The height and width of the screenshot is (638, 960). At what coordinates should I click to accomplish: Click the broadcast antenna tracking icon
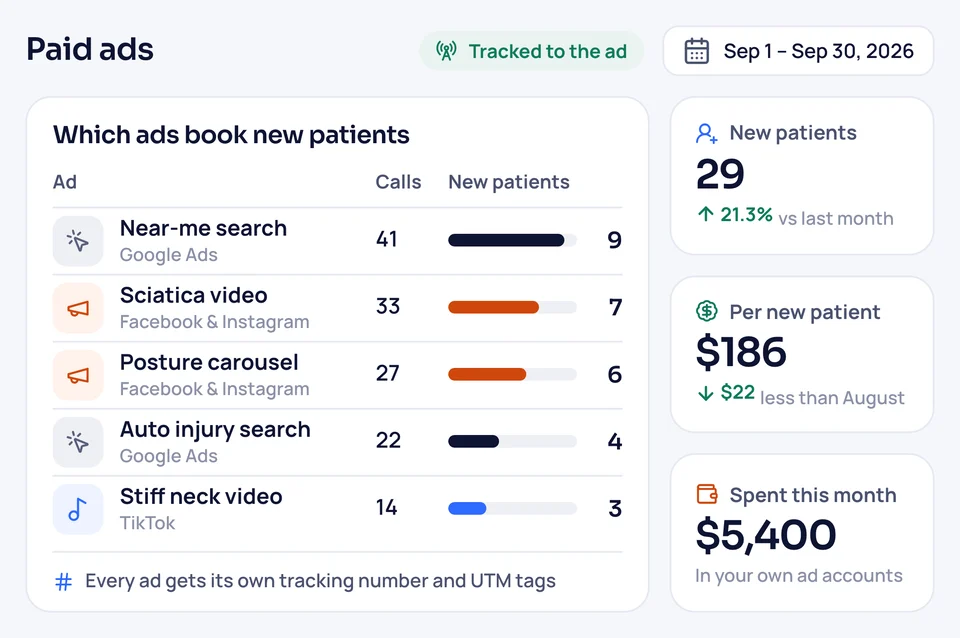[x=446, y=51]
